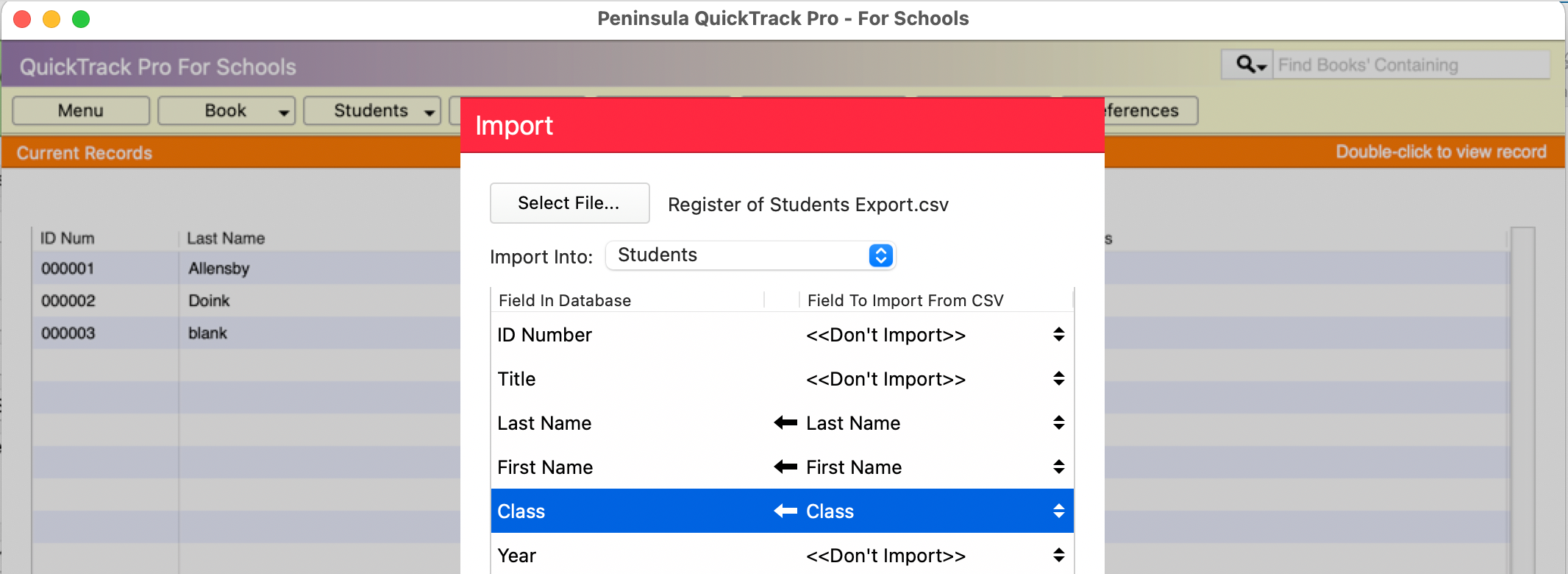
Task: Change the First Name CSV field selector
Action: (x=1058, y=467)
